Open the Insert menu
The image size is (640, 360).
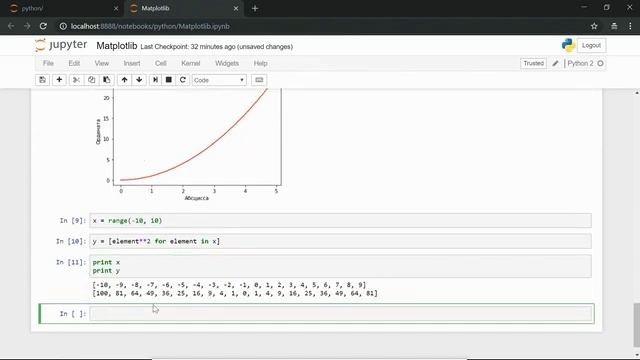click(x=132, y=63)
